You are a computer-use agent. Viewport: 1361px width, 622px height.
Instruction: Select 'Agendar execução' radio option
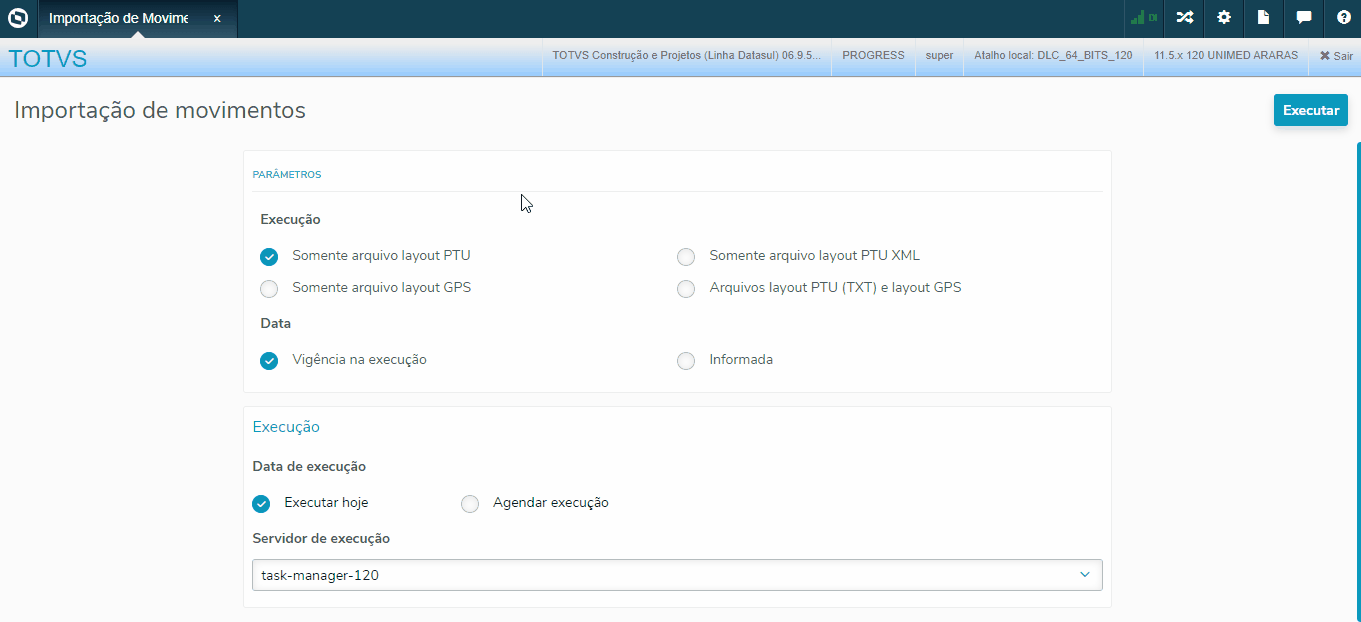pyautogui.click(x=470, y=504)
